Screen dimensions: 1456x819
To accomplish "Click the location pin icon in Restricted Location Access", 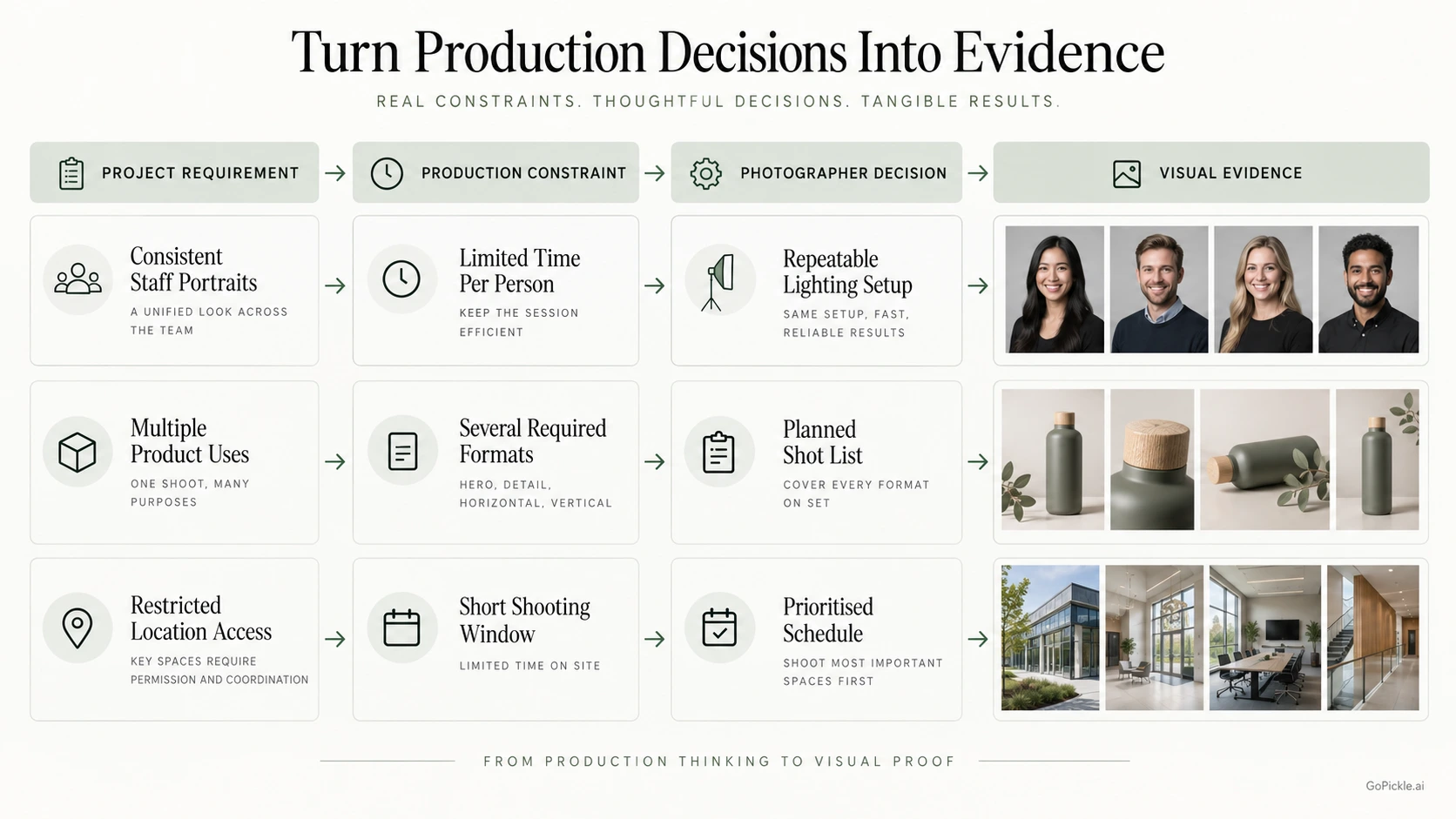I will [78, 628].
